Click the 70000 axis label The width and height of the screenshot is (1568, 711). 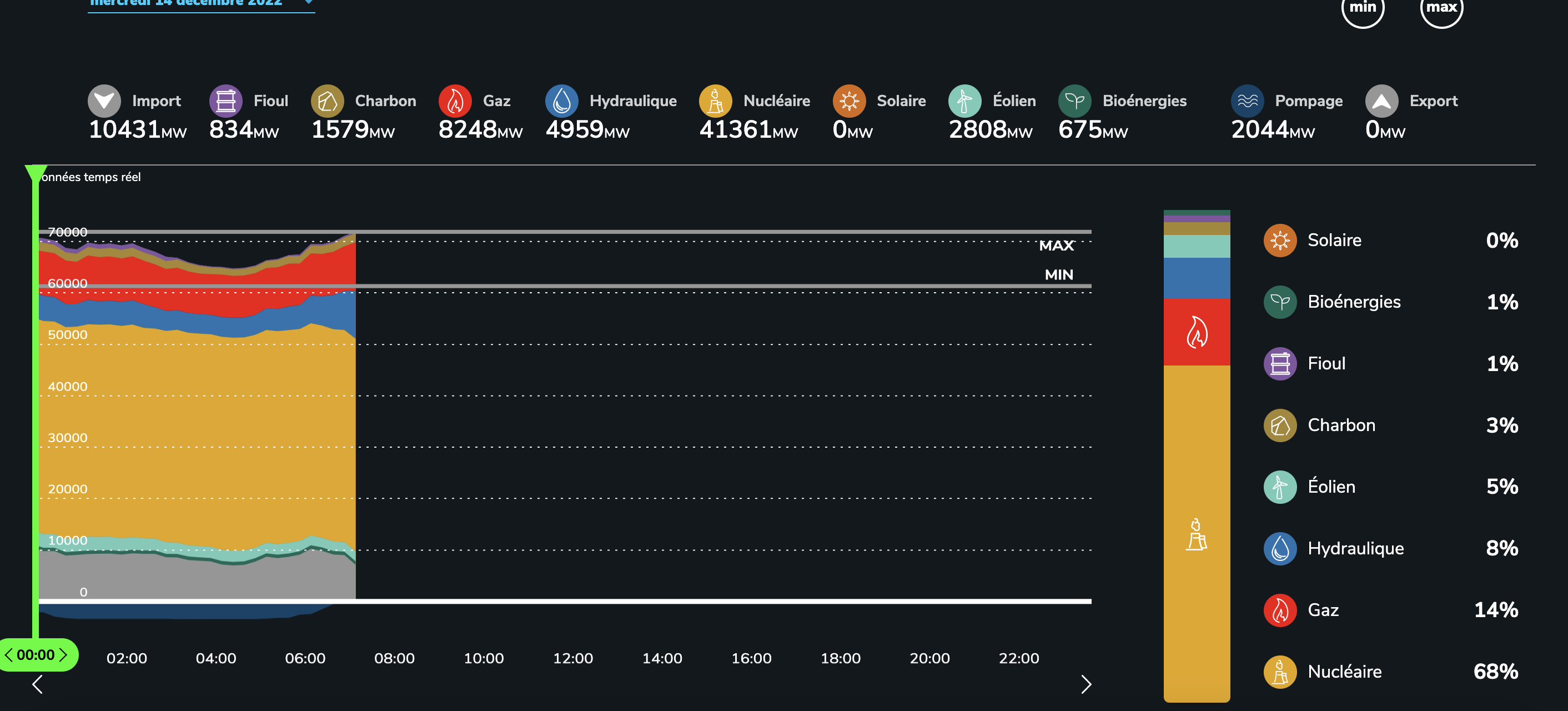click(x=68, y=232)
